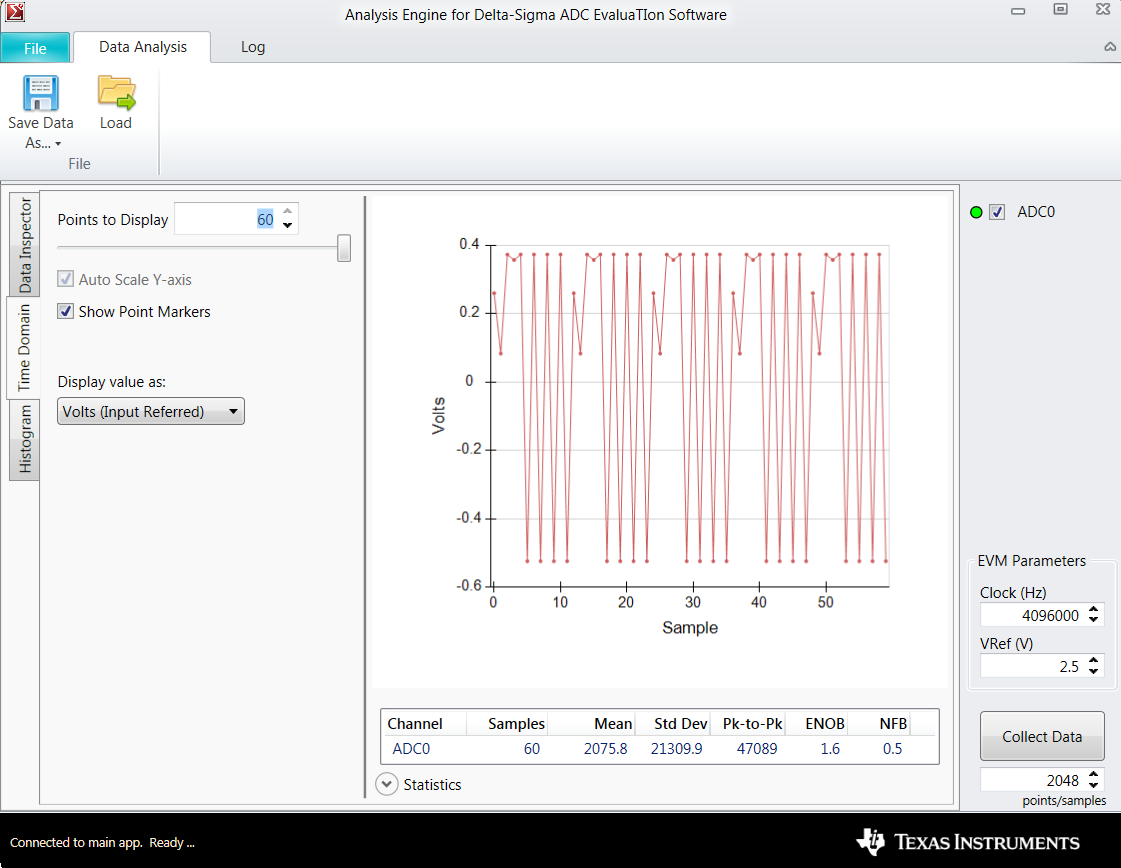This screenshot has width=1121, height=868.
Task: Click the ADC0 row in statistics table
Action: coord(659,749)
